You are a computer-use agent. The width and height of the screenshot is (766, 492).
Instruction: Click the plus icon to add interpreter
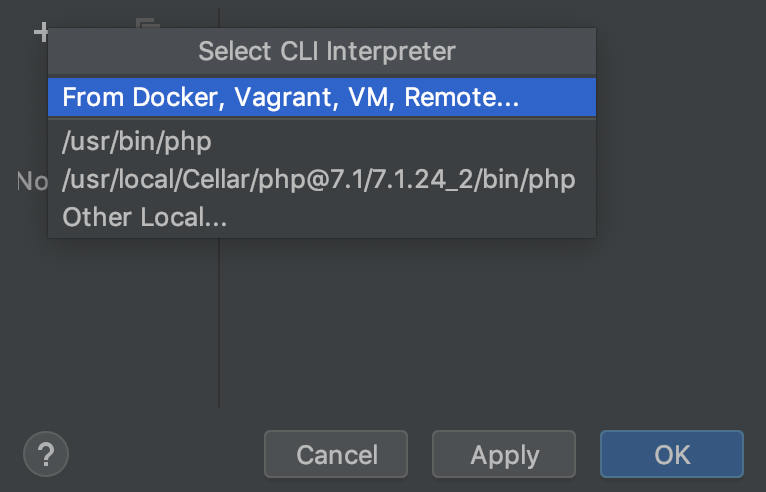[x=41, y=31]
